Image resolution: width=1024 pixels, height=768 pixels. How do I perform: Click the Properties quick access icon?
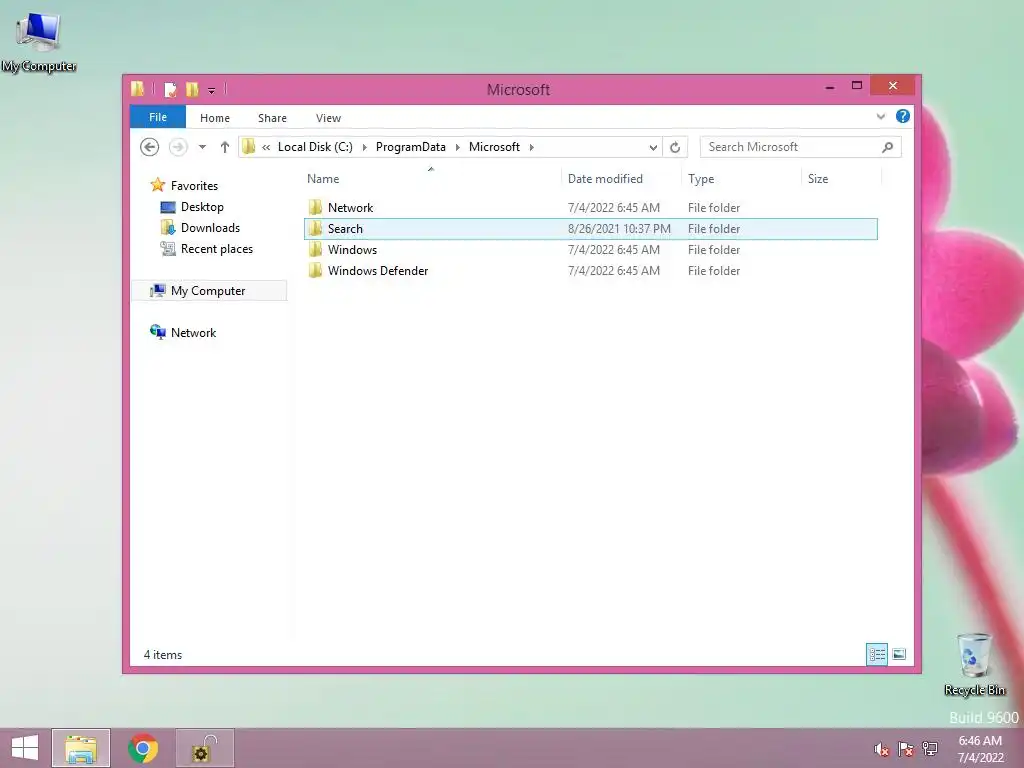coord(170,89)
